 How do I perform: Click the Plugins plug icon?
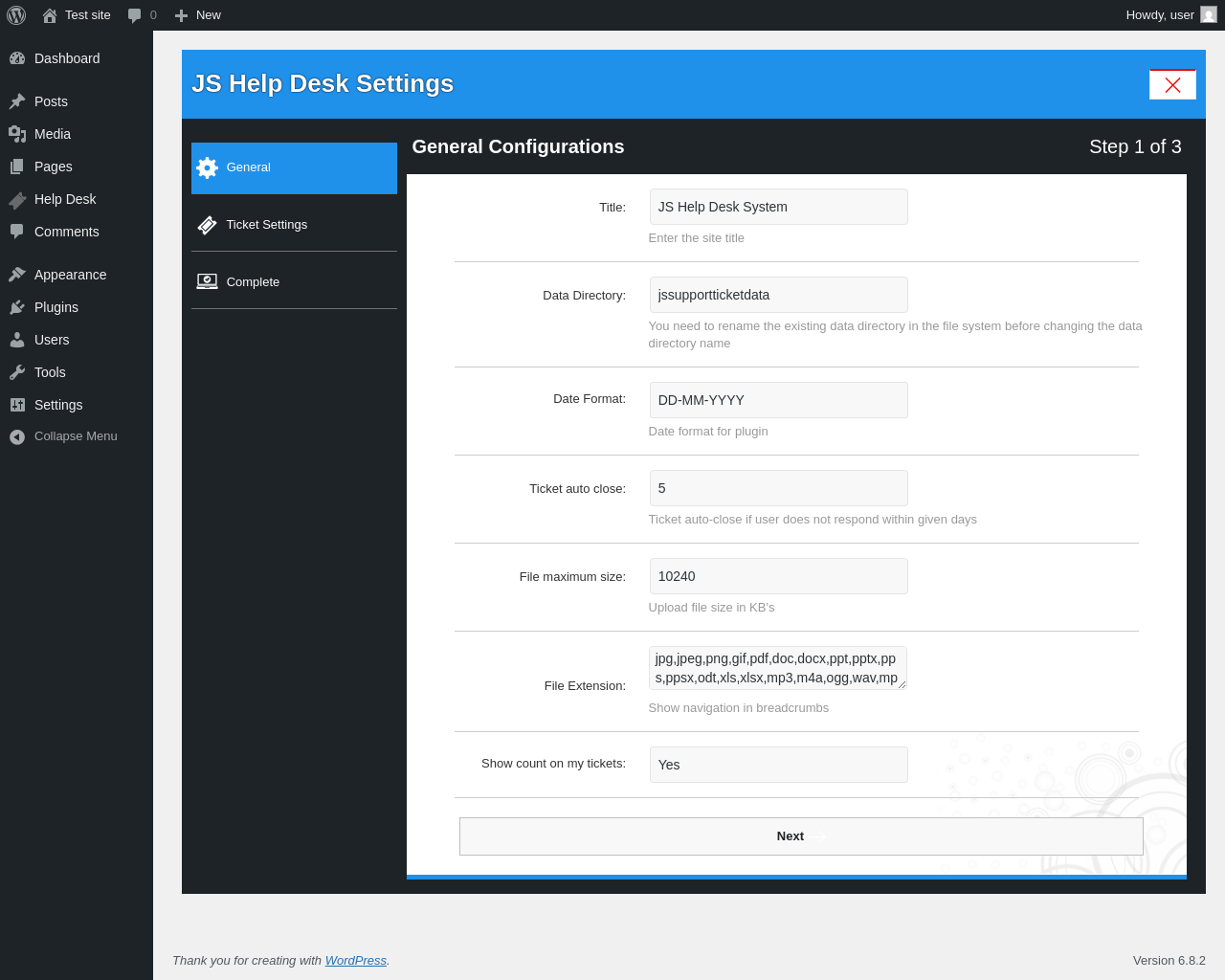pyautogui.click(x=17, y=307)
